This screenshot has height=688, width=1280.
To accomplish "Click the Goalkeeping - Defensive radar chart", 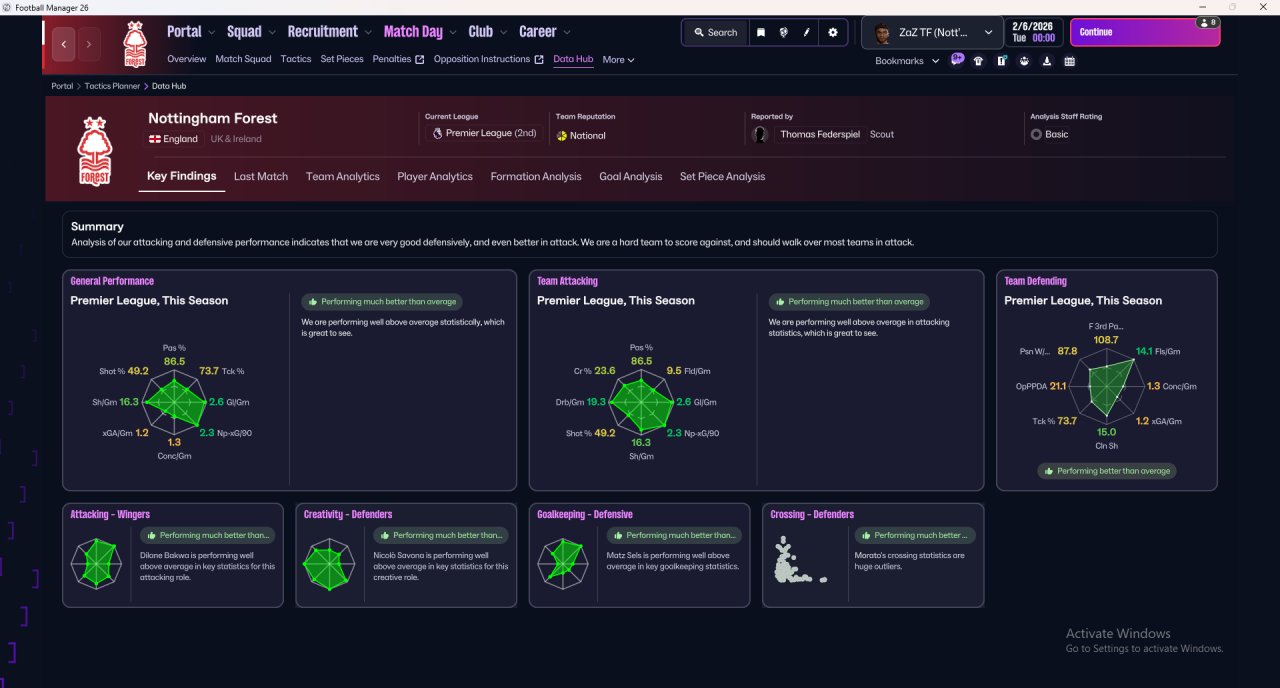I will [562, 563].
